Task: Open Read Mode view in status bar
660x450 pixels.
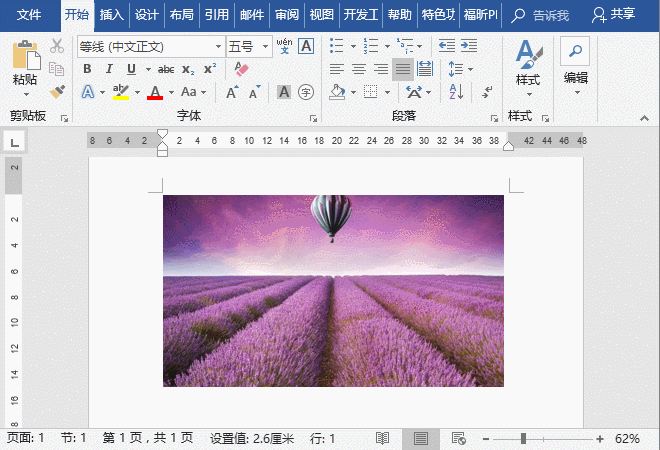Action: 382,439
